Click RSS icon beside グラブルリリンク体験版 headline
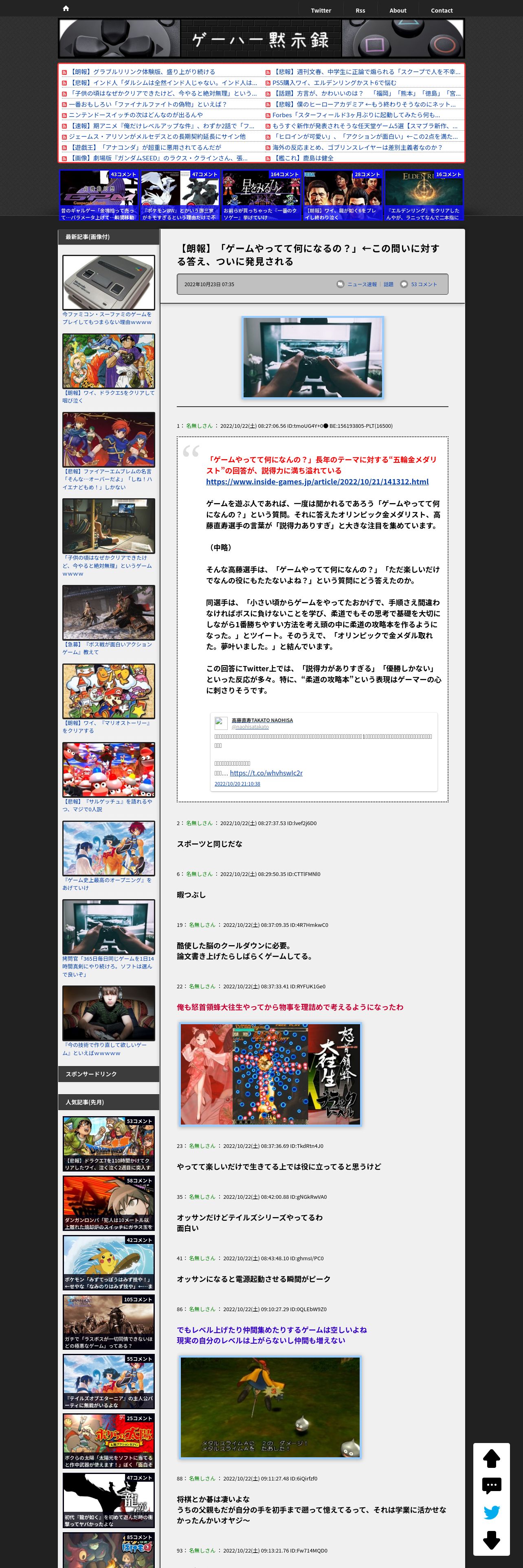 click(x=64, y=72)
